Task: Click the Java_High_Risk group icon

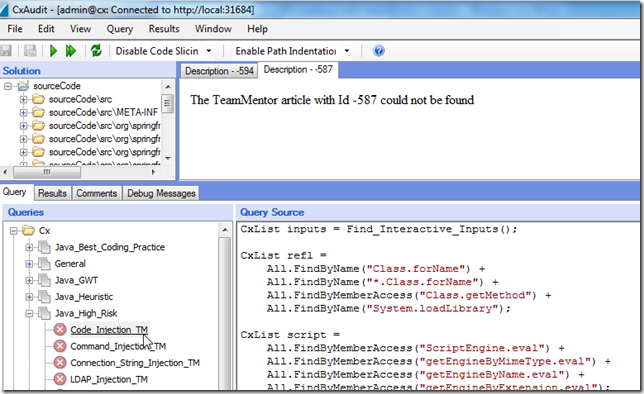Action: (x=44, y=313)
